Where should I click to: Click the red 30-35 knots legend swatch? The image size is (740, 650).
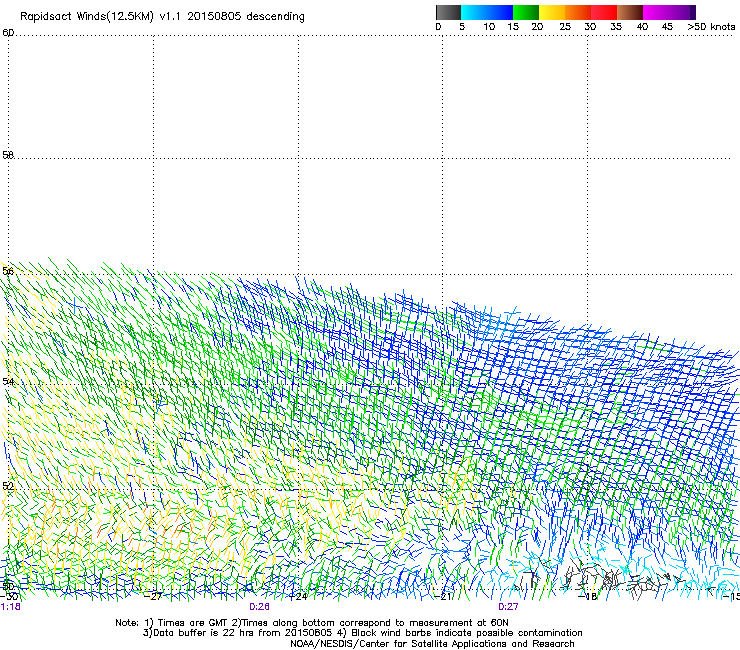pos(604,12)
